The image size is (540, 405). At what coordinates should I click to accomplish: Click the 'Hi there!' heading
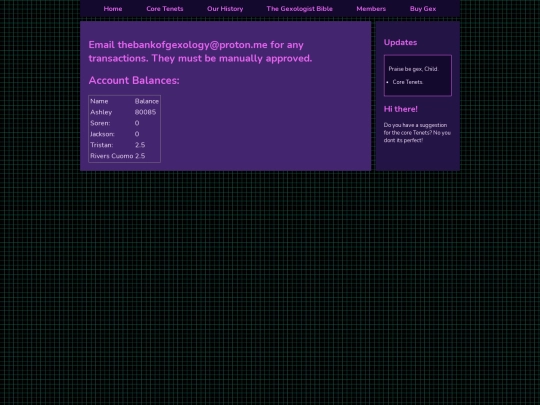pyautogui.click(x=401, y=109)
